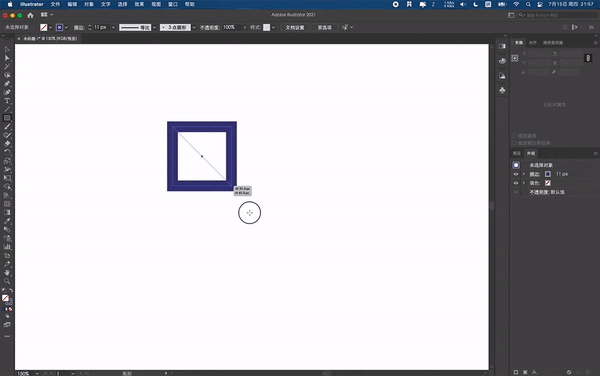Open the Symbols panel club icon

502,90
